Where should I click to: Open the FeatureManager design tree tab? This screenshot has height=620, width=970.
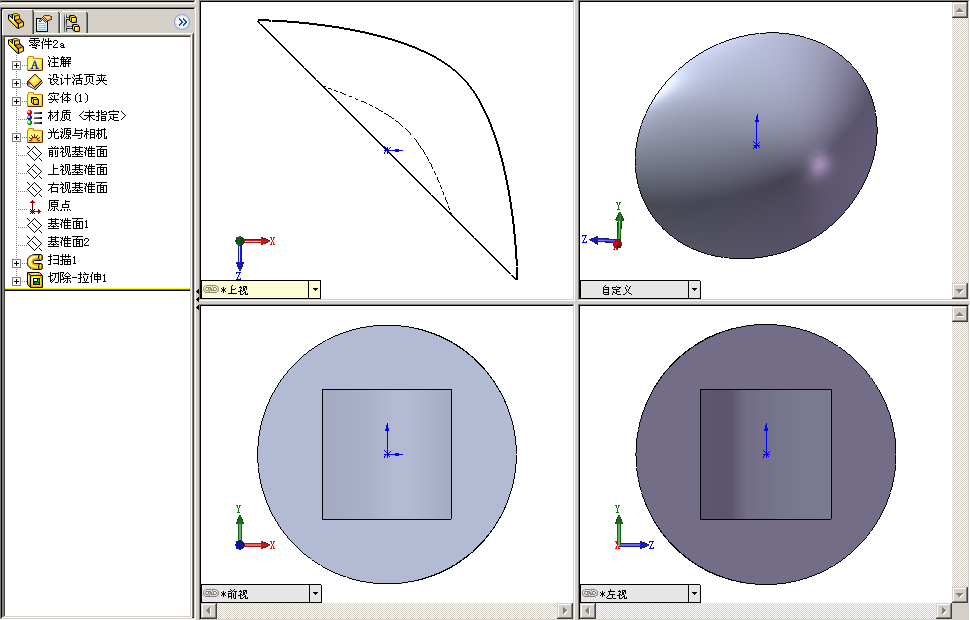point(17,22)
